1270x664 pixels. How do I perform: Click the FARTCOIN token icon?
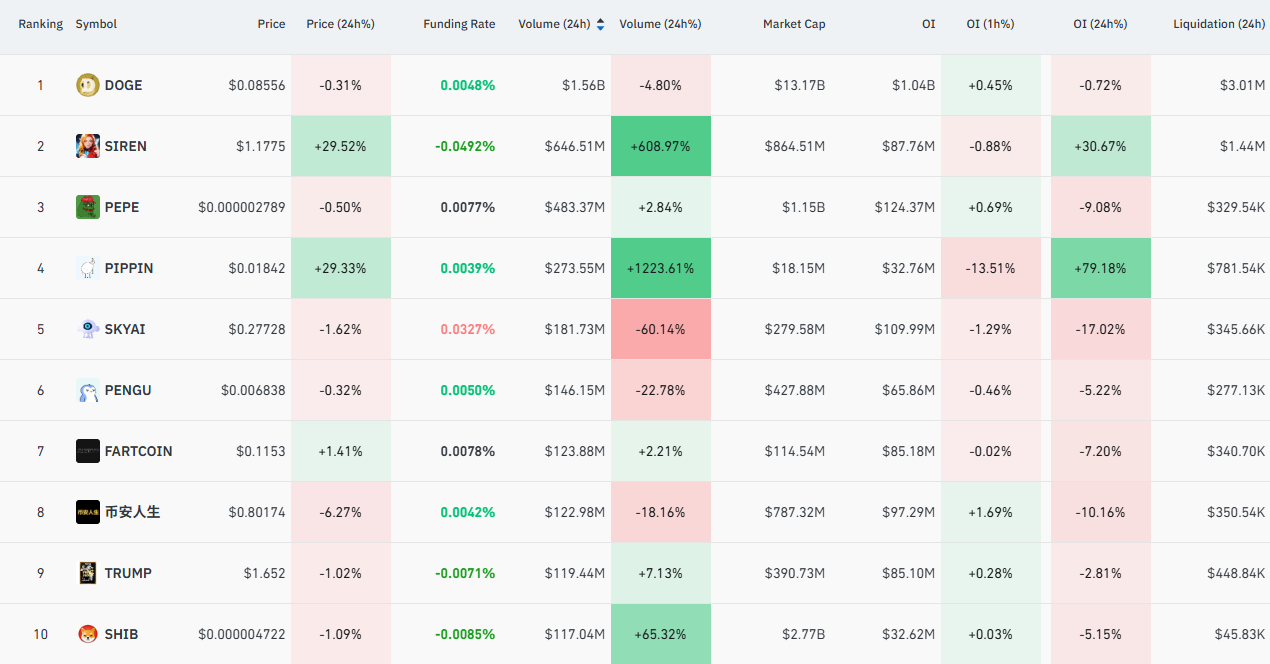coord(88,451)
